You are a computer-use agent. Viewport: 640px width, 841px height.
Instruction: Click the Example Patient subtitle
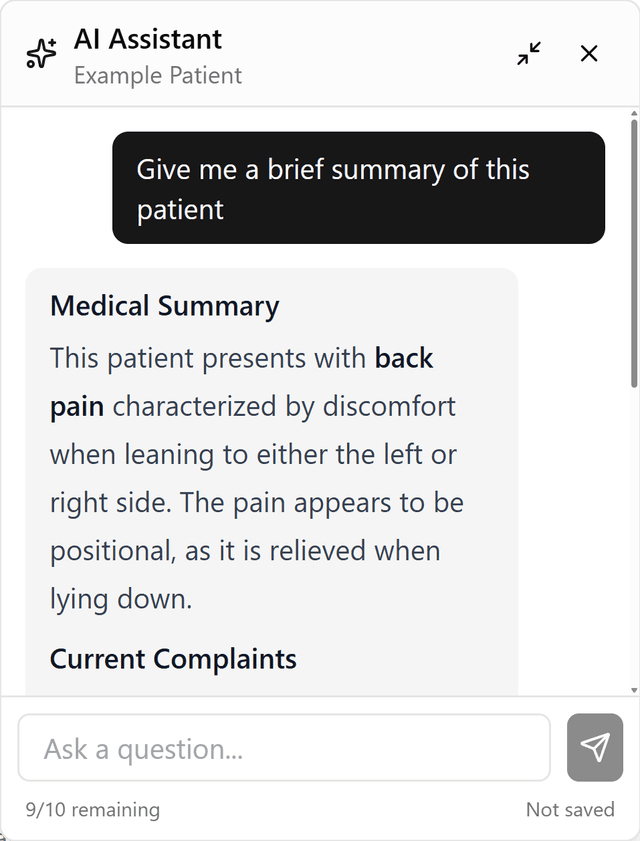click(x=158, y=75)
